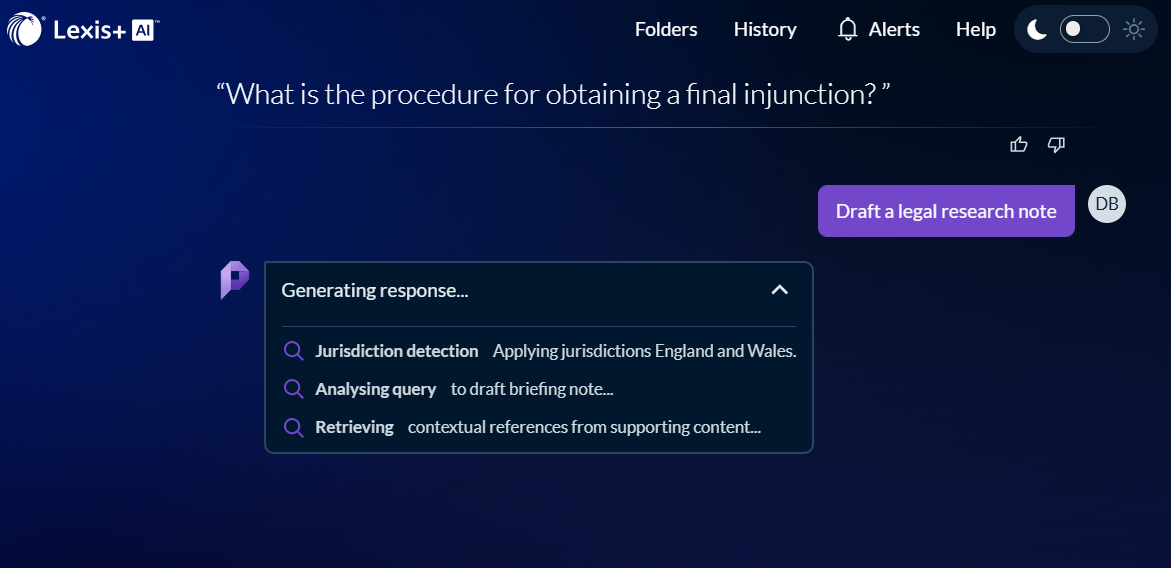Viewport: 1171px width, 568px height.
Task: Click the Retrieving step magnifier icon
Action: tap(294, 427)
